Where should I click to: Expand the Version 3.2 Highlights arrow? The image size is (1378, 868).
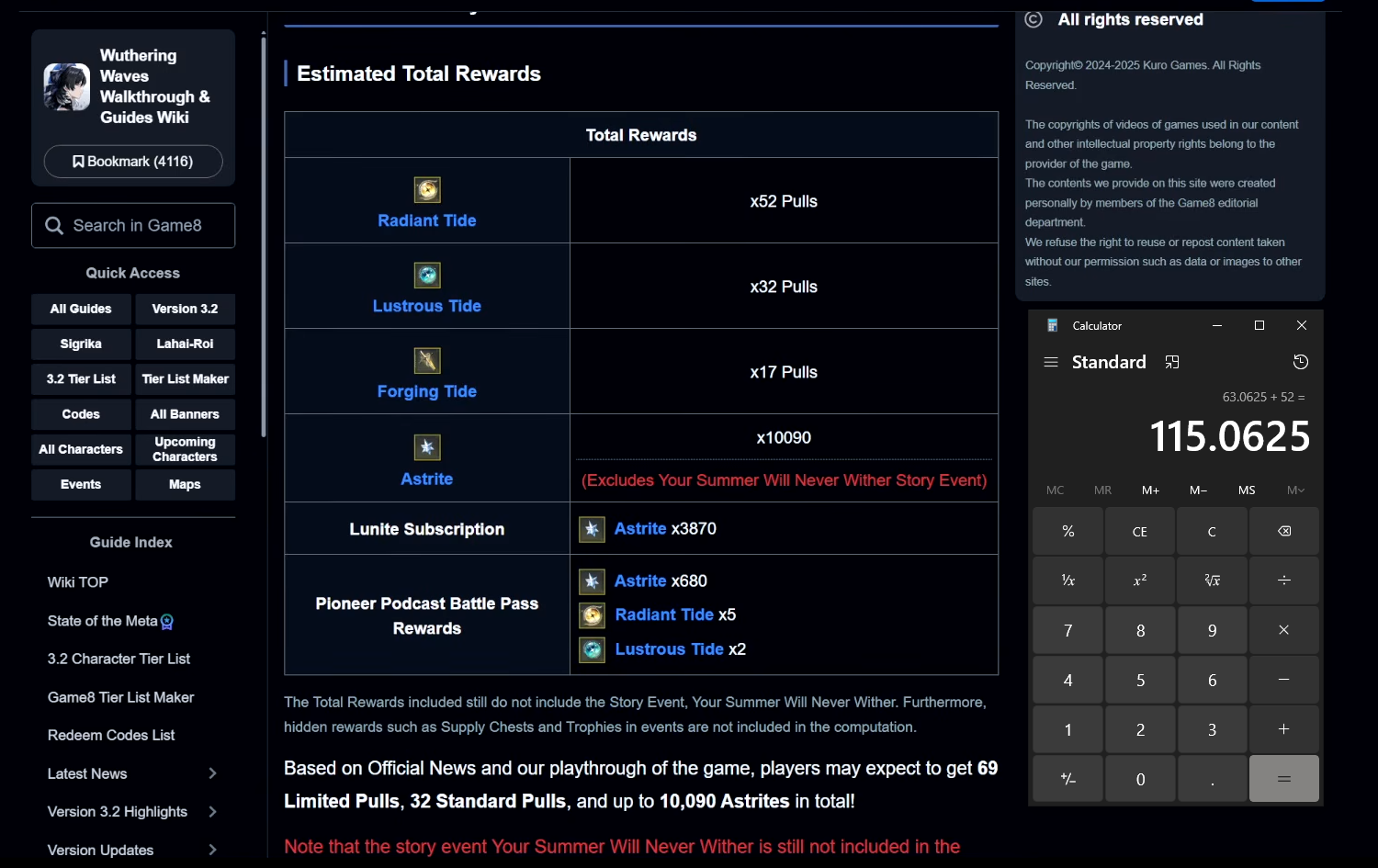pyautogui.click(x=212, y=812)
